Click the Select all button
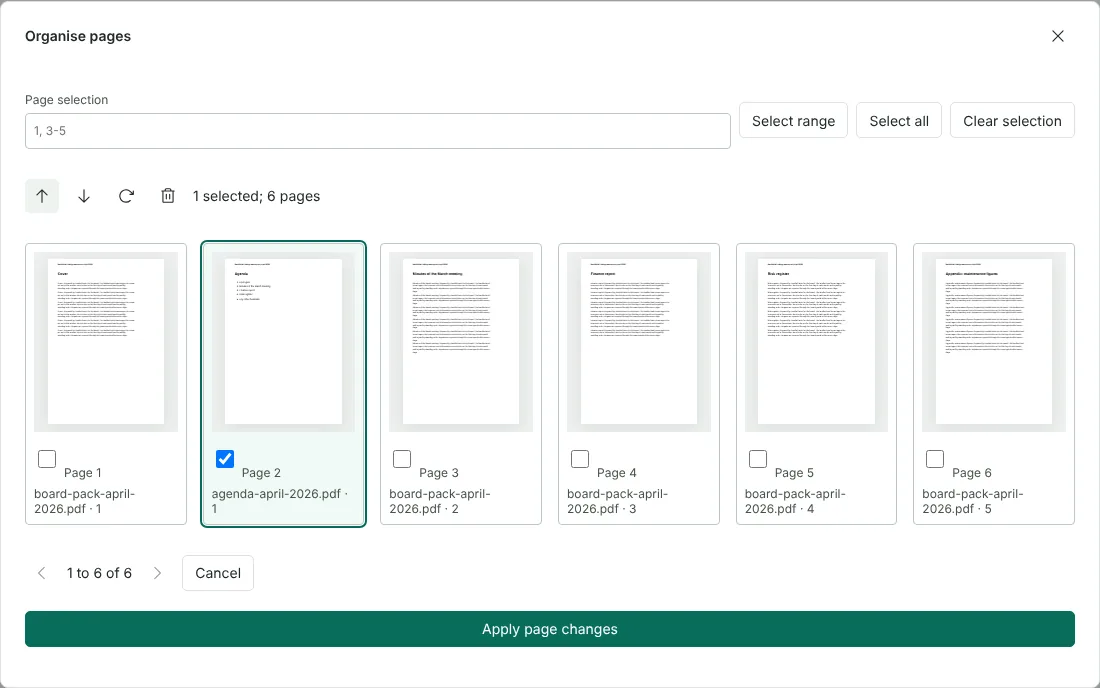This screenshot has width=1100, height=688. pos(899,121)
